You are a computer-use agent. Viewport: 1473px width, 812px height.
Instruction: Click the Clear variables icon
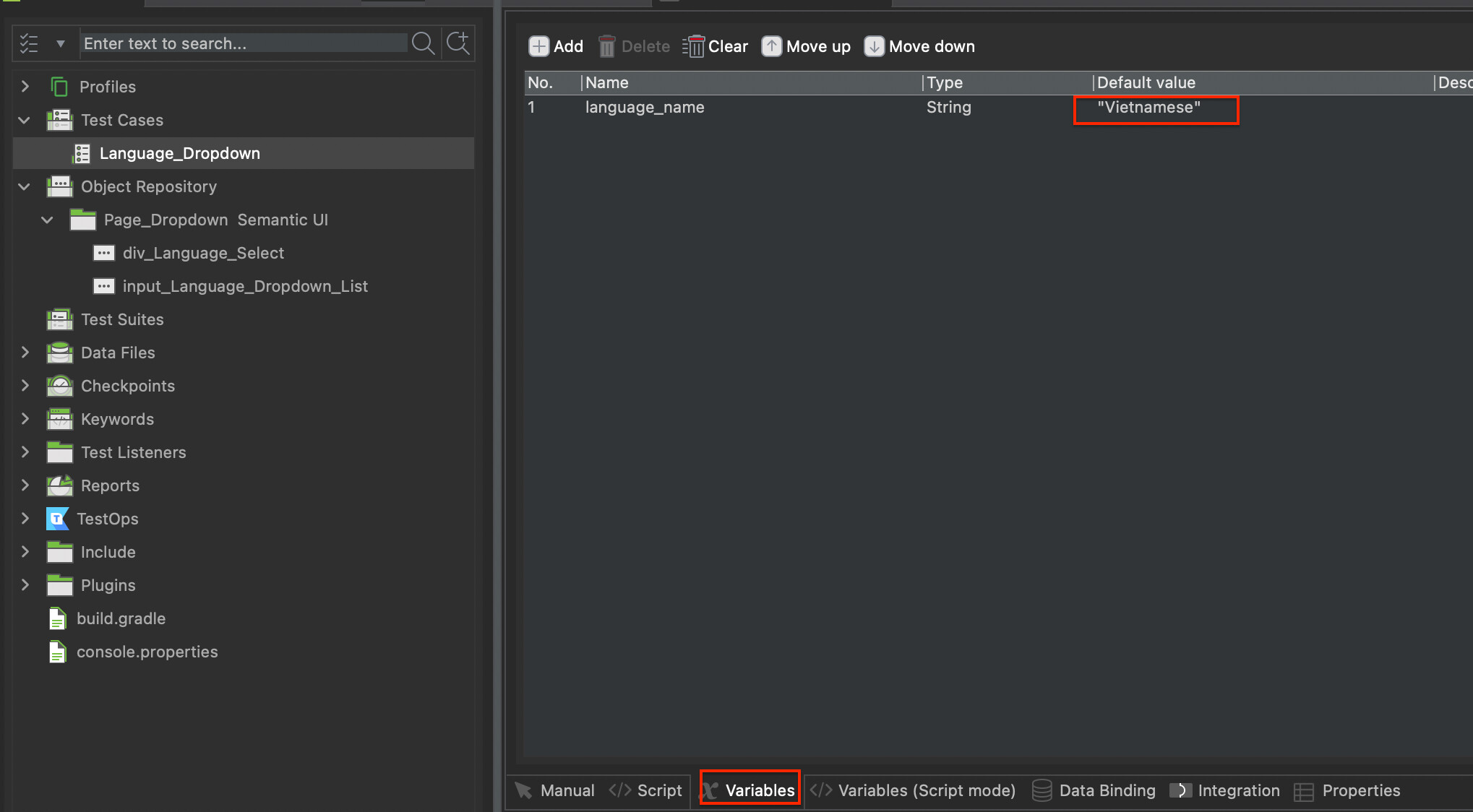click(x=694, y=46)
